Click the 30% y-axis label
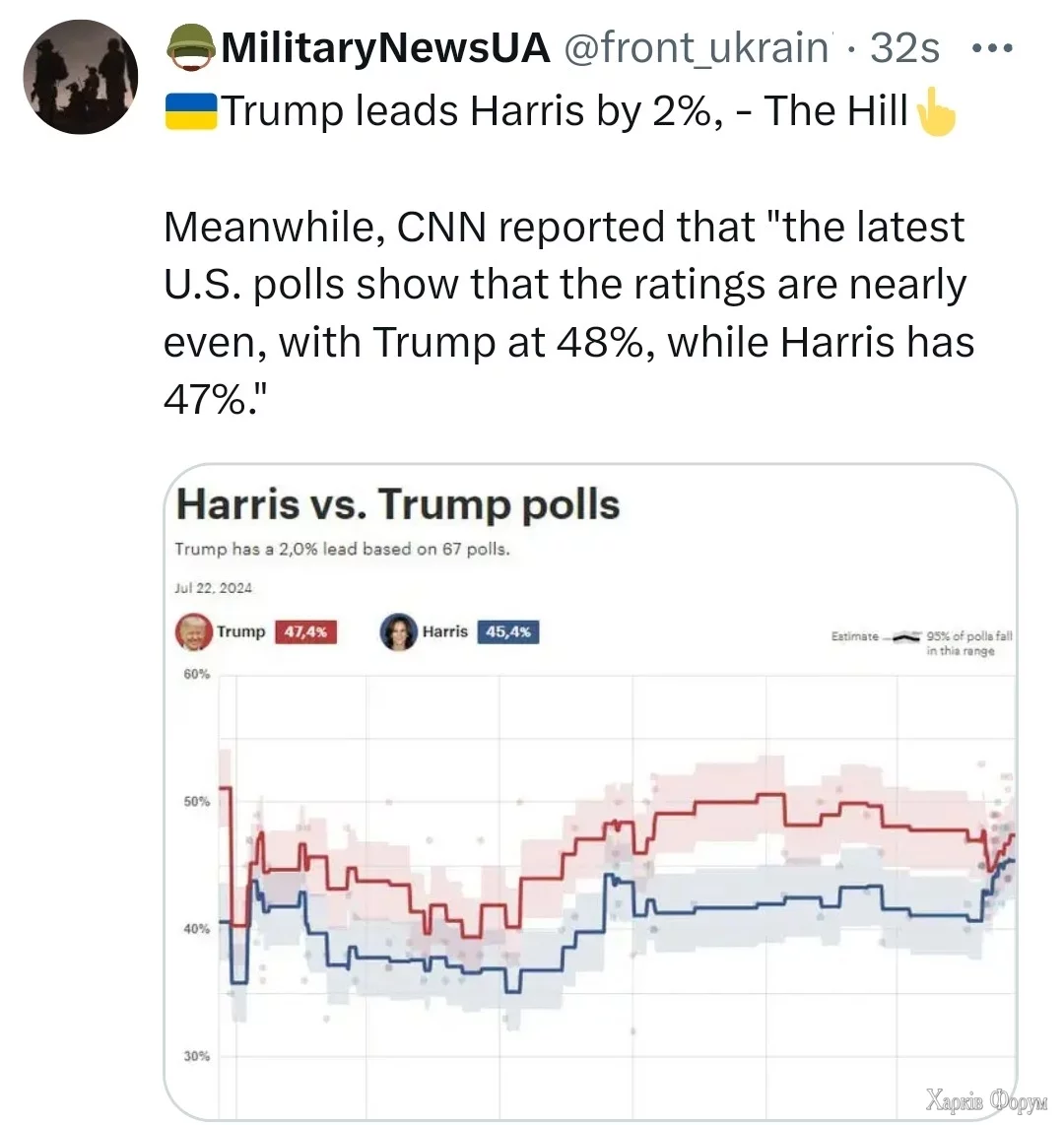This screenshot has width=1064, height=1125. pyautogui.click(x=196, y=1056)
